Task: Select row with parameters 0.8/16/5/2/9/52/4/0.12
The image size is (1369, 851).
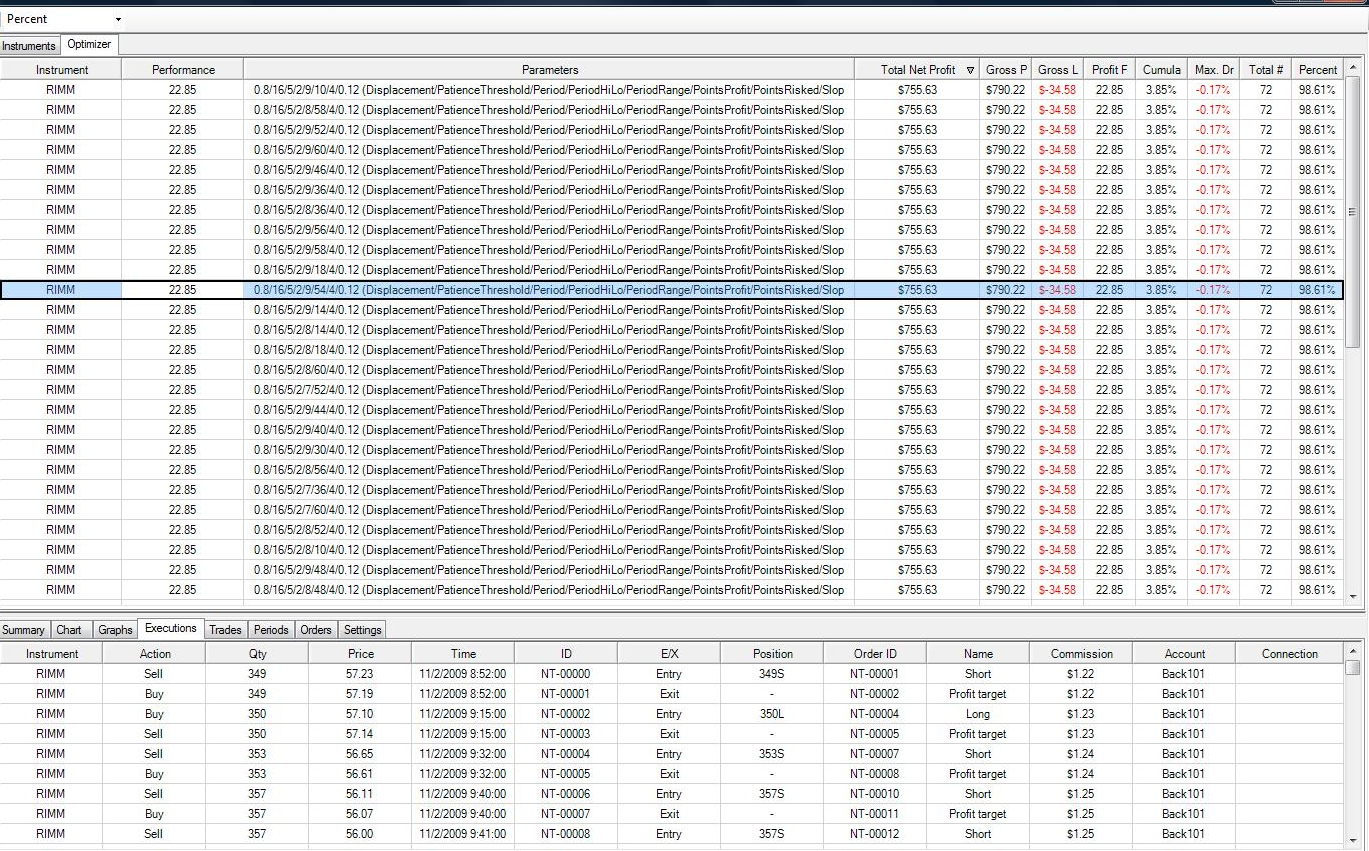Action: 672,130
